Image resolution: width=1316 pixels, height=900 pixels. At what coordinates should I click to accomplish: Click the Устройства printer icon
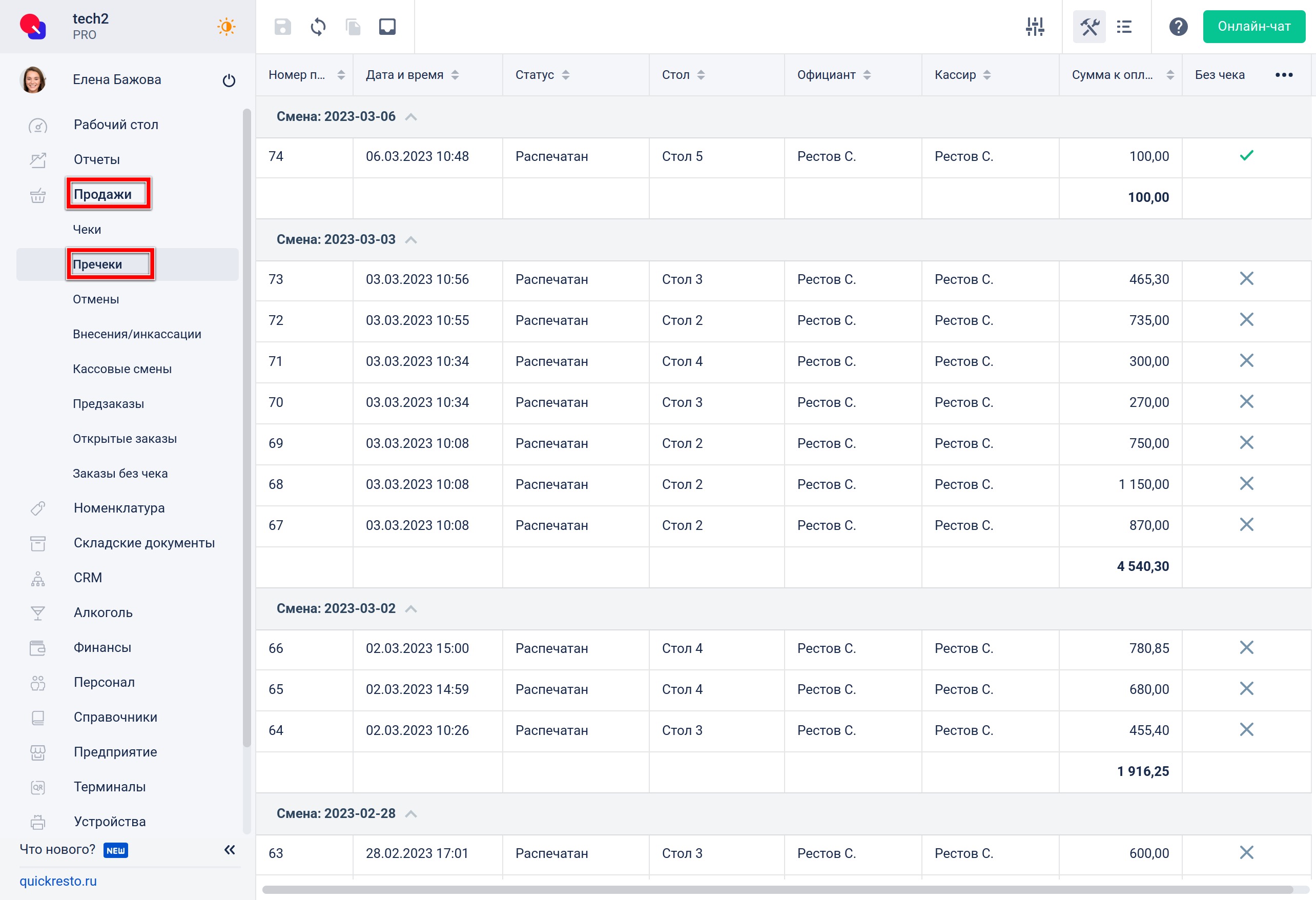[38, 822]
